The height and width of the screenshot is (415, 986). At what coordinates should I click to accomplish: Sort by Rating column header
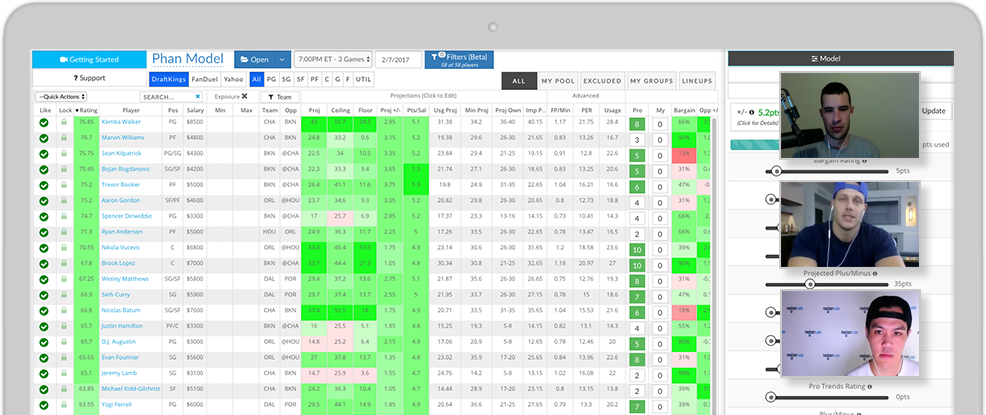[x=86, y=110]
